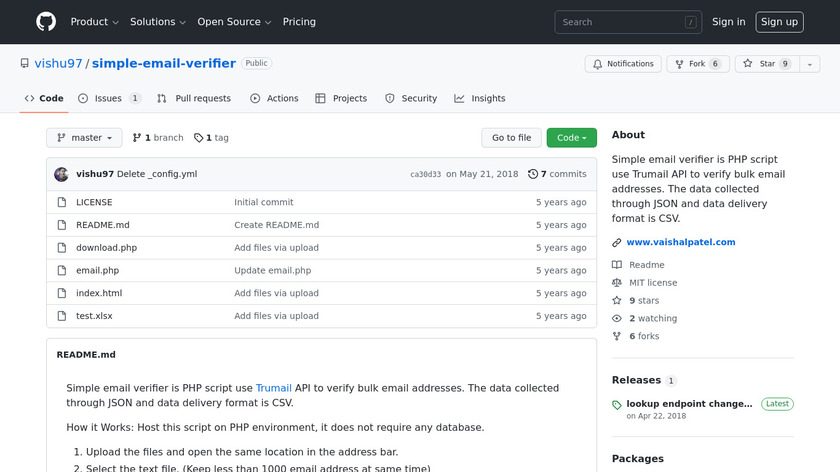The image size is (840, 472).
Task: View the 7 commits history
Action: tap(558, 174)
